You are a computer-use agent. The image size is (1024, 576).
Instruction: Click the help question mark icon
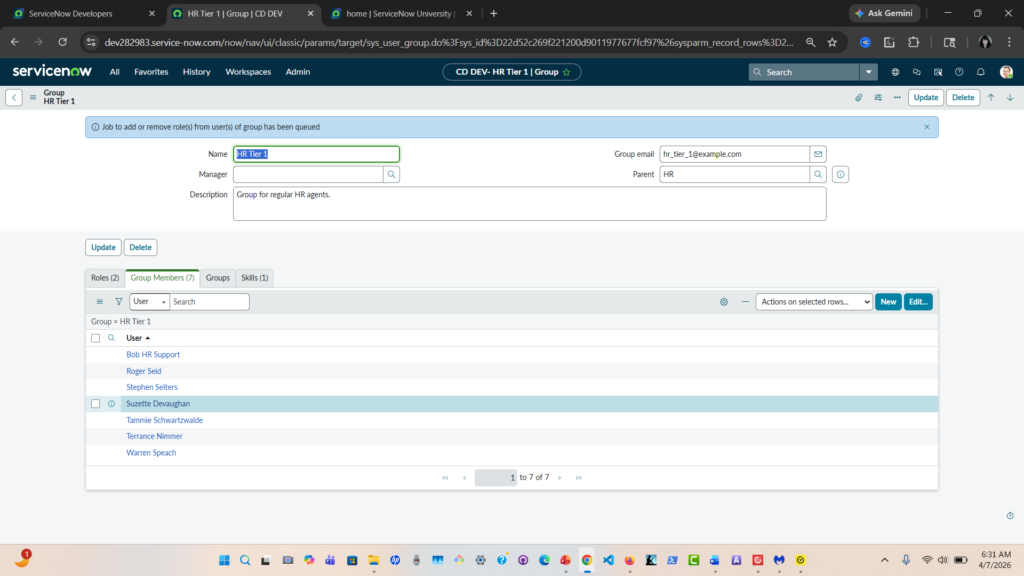click(x=959, y=72)
